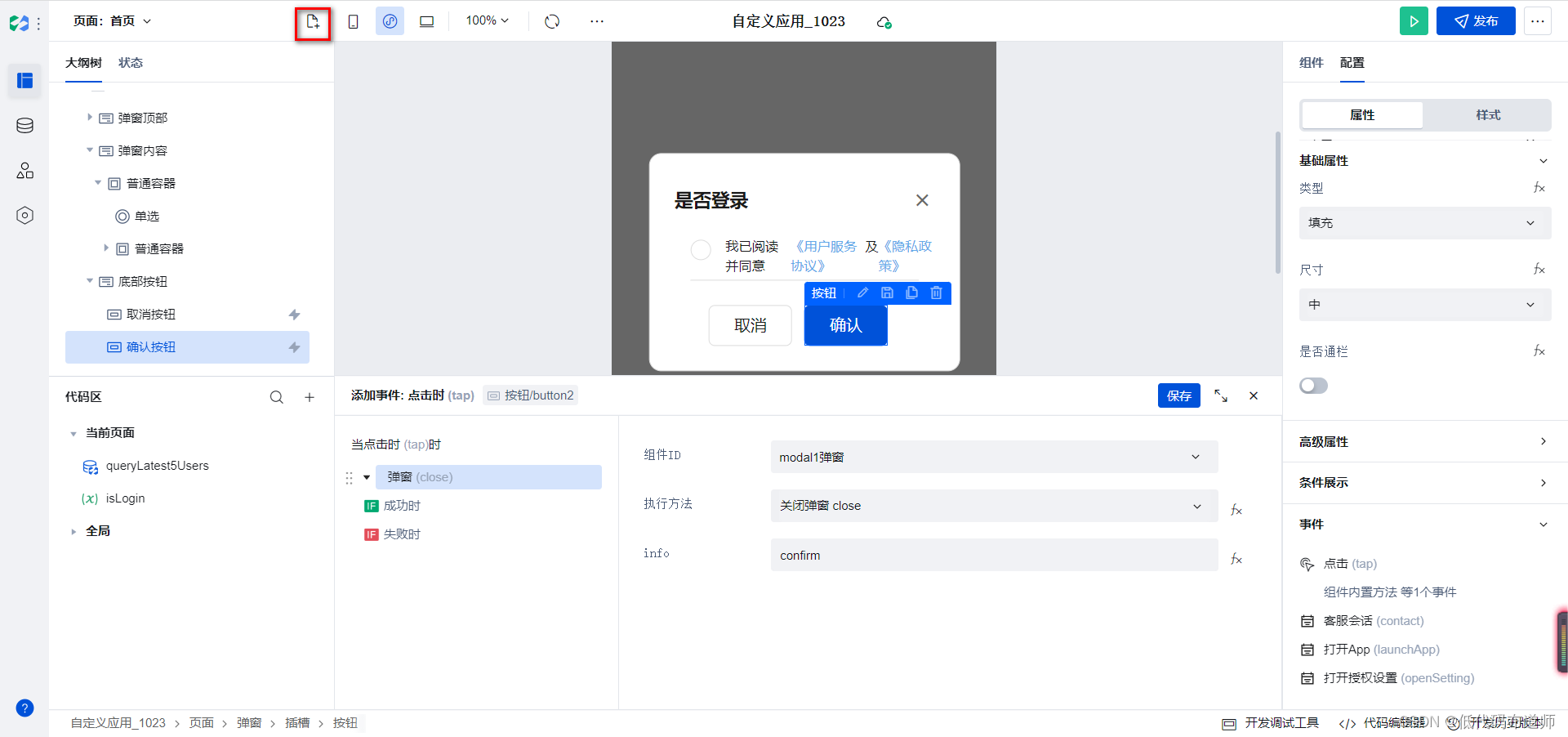This screenshot has height=737, width=1568.
Task: Select the isLogin variable
Action: pos(125,498)
